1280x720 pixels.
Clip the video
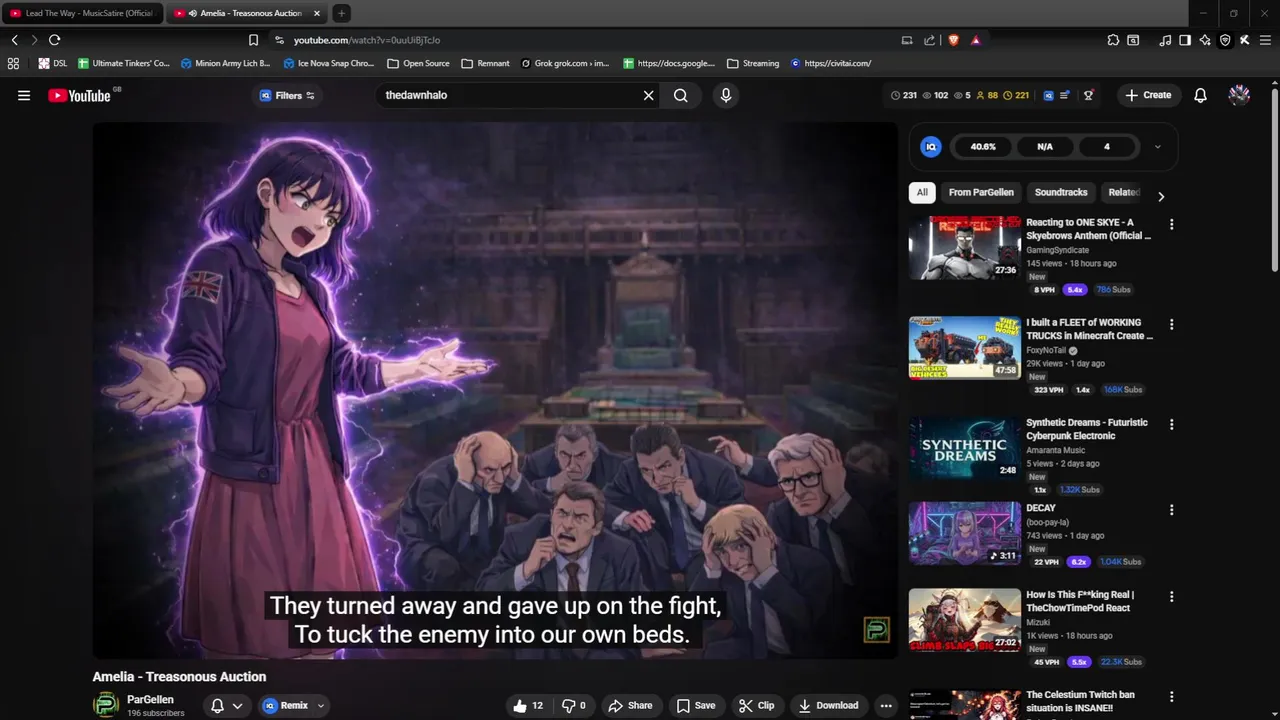[x=757, y=705]
